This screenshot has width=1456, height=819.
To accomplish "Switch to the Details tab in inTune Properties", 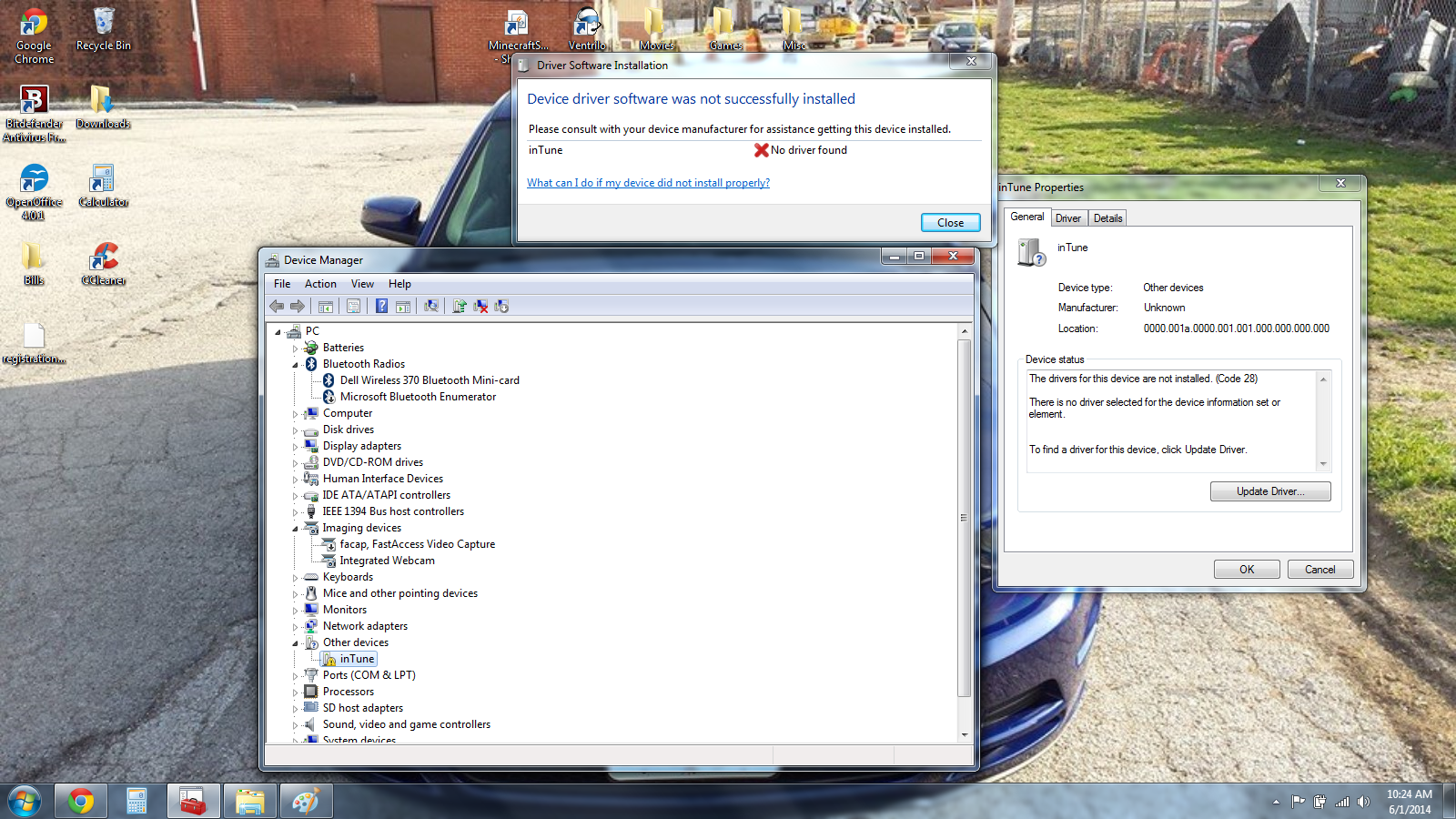I will tap(1107, 218).
